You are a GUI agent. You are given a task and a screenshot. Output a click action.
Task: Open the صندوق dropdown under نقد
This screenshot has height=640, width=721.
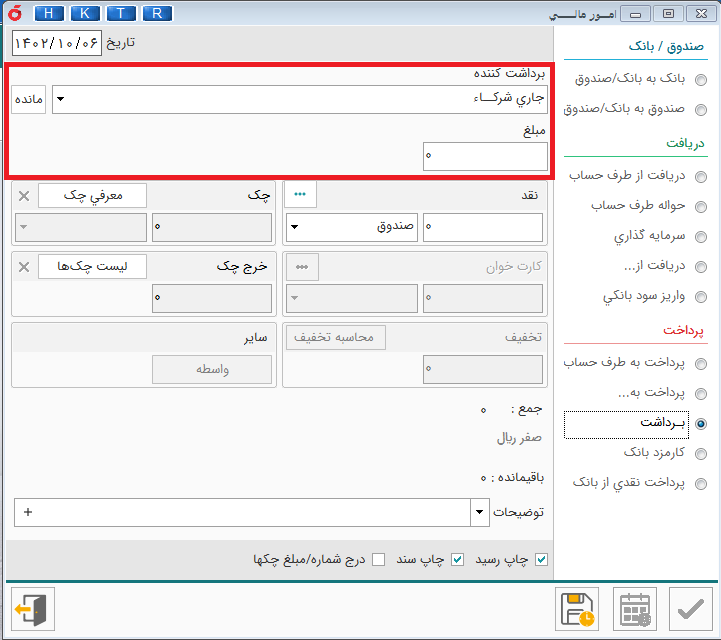[352, 227]
